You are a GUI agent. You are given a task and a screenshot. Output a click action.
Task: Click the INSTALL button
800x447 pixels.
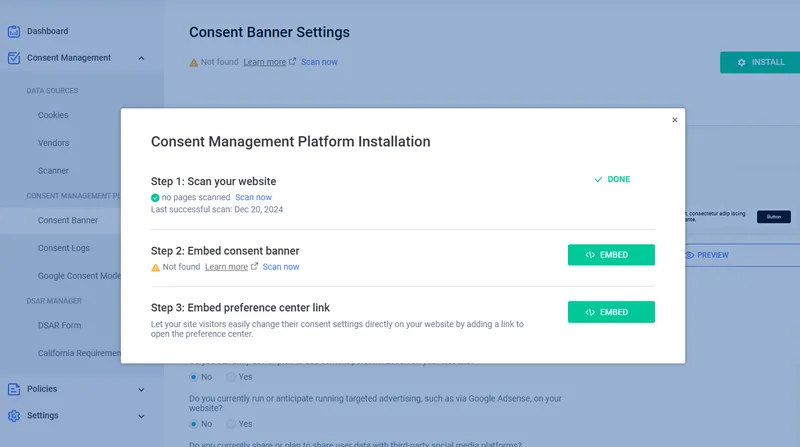pyautogui.click(x=760, y=62)
